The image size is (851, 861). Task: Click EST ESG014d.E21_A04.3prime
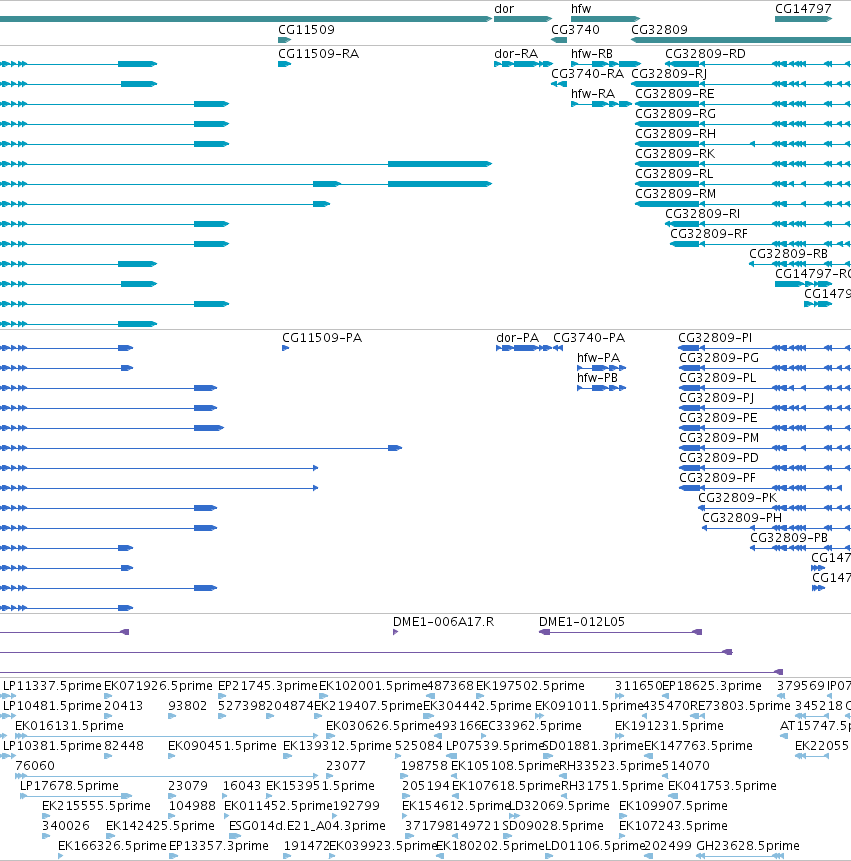(307, 826)
